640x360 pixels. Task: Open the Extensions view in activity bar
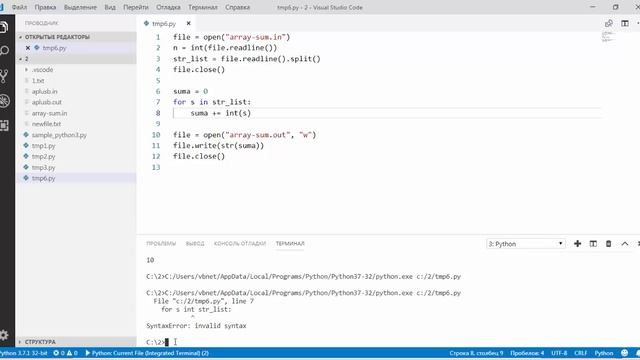point(4,125)
